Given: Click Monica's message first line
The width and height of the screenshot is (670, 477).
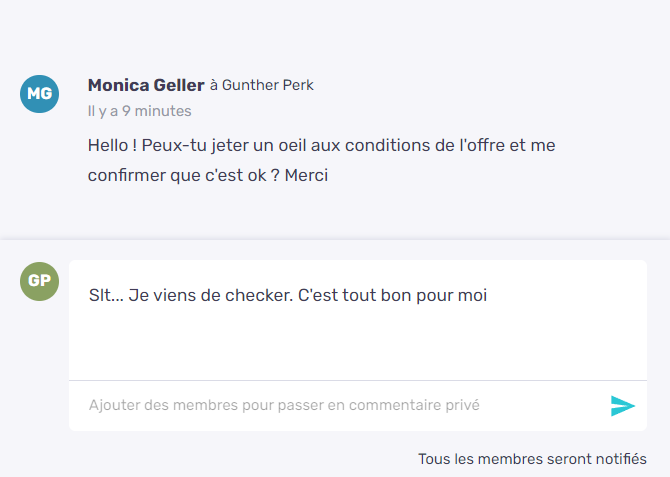Looking at the screenshot, I should pos(321,145).
